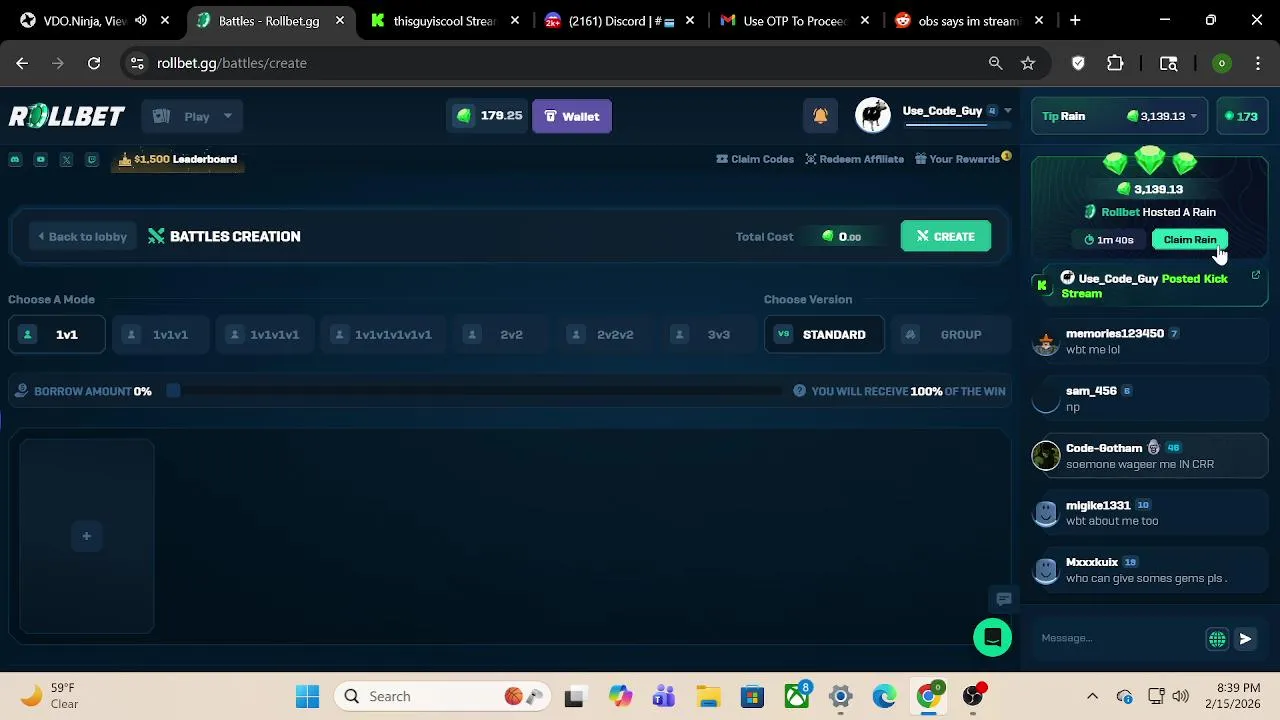1280x720 pixels.
Task: Select the 2v2v2 battle mode
Action: [605, 334]
